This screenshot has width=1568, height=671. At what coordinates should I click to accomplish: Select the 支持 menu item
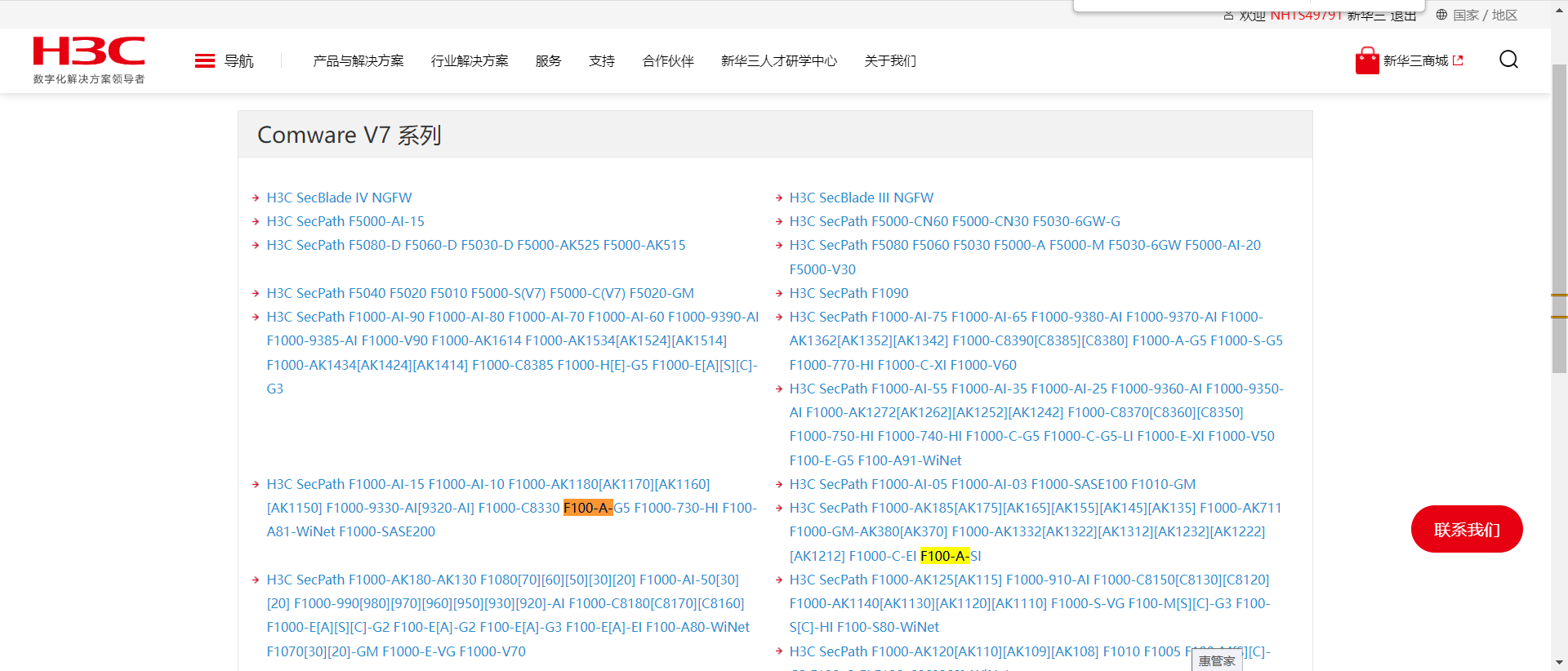pyautogui.click(x=602, y=61)
